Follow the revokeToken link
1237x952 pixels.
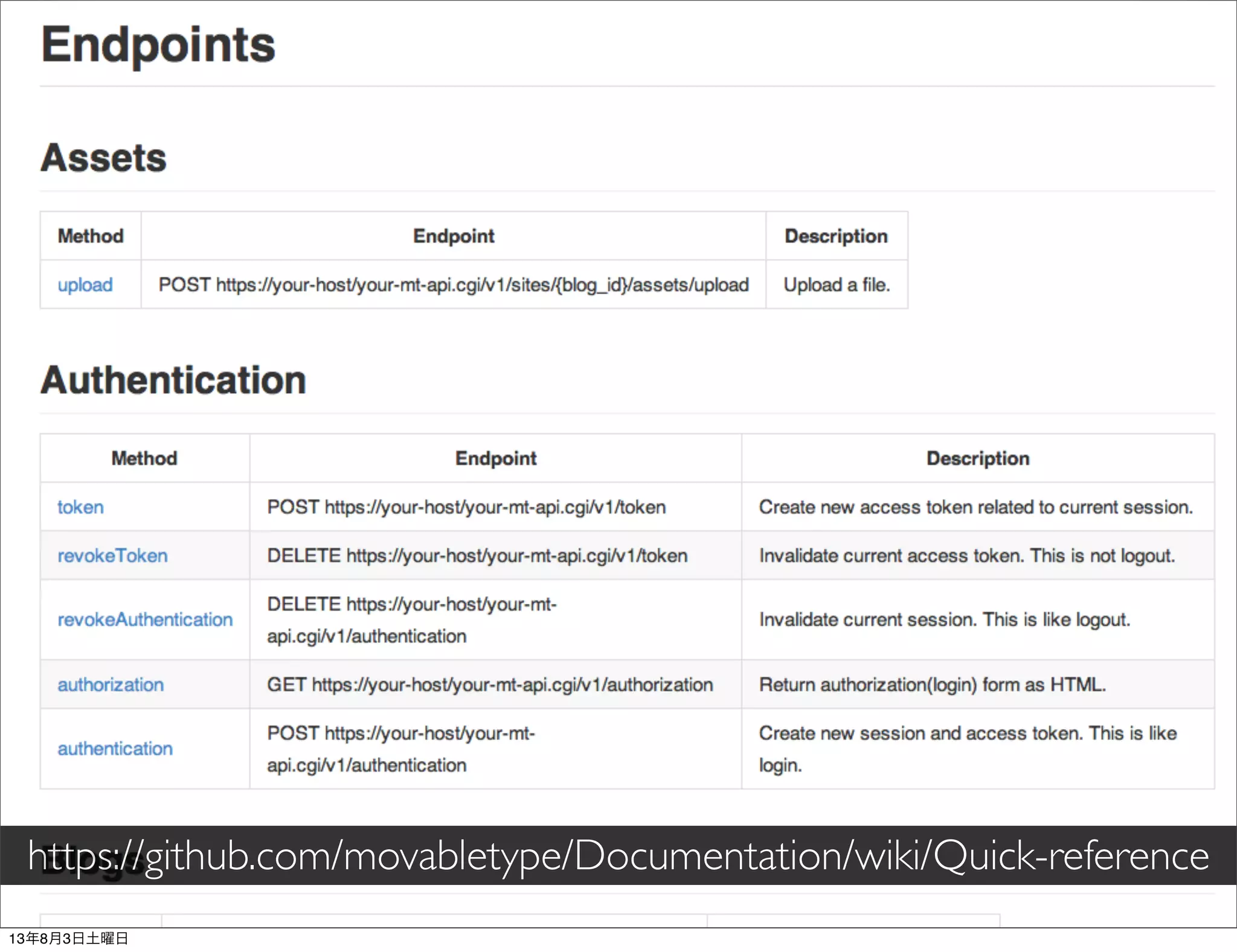112,555
